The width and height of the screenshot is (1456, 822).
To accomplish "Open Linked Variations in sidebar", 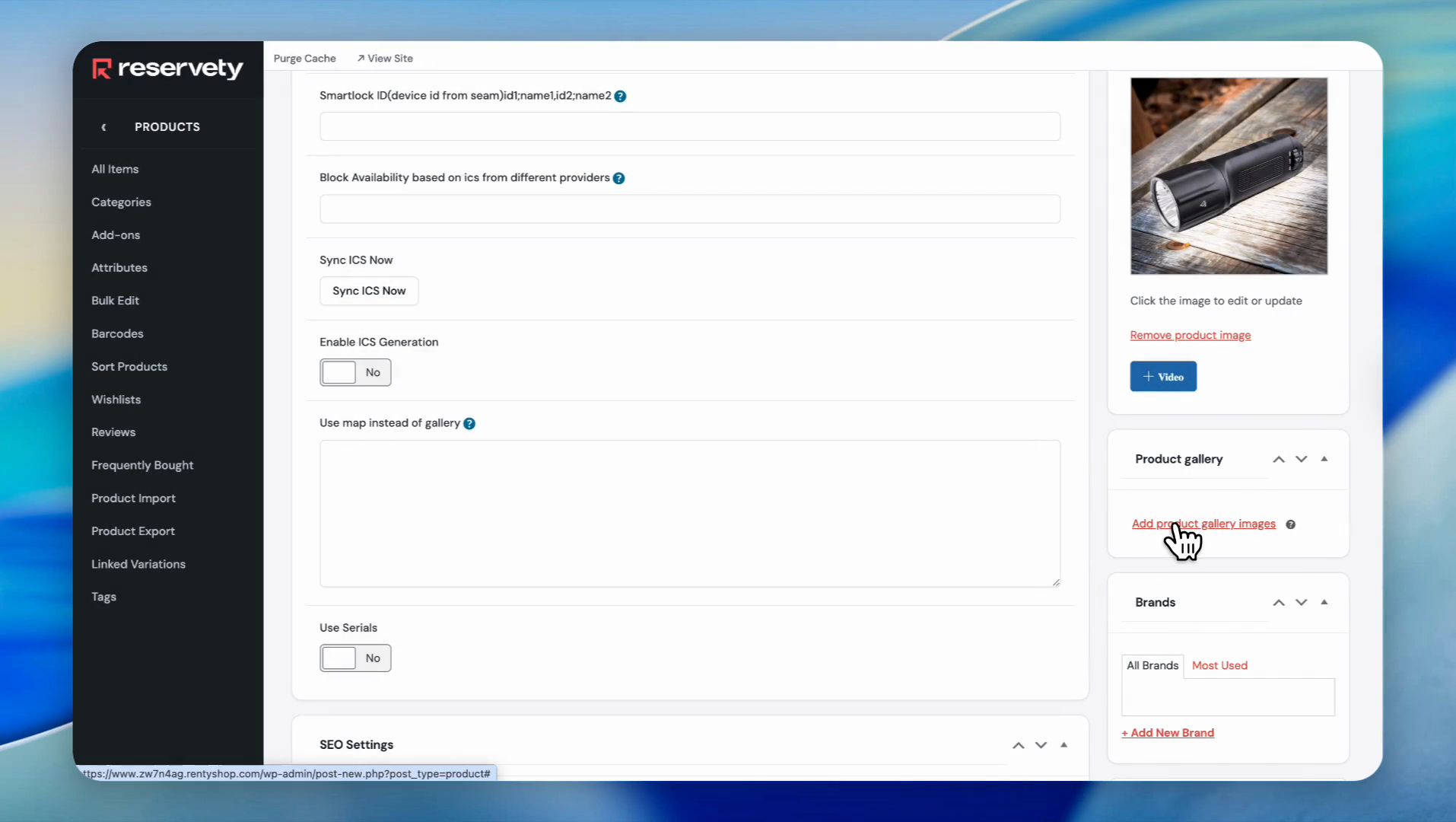I will (138, 564).
